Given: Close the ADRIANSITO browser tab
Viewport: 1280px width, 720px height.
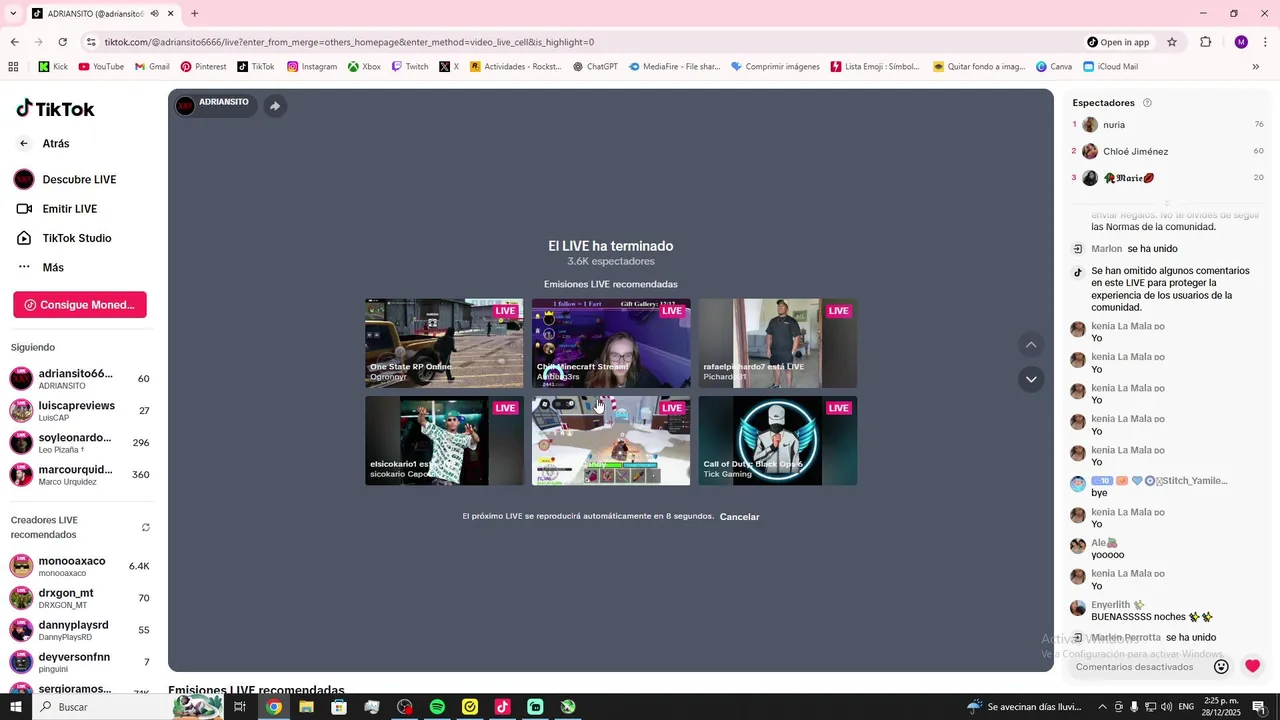Looking at the screenshot, I should click(x=171, y=14).
